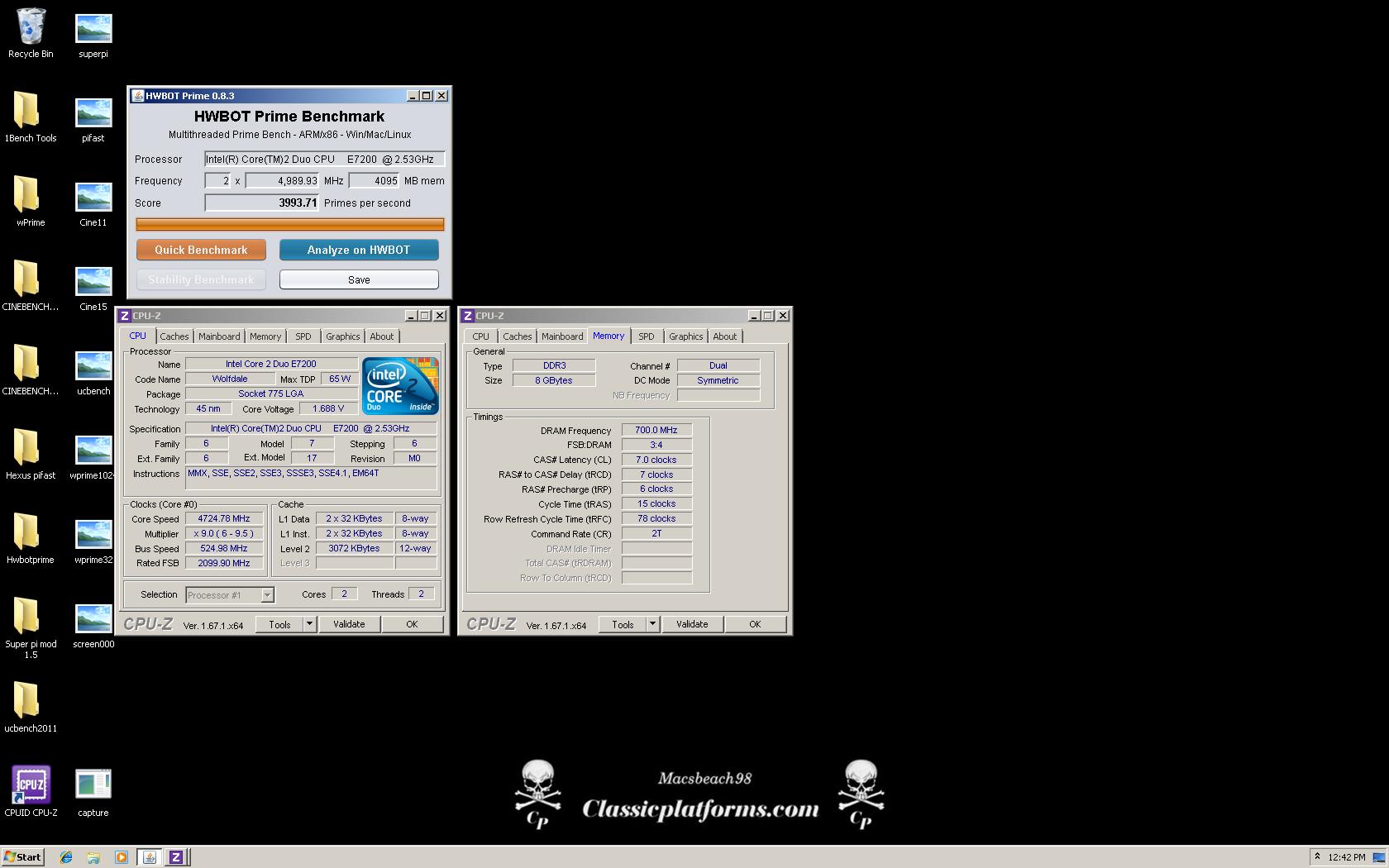Screen dimensions: 1389x868
Task: Switch to the HWBOT Prime Java taskbar button
Action: coord(150,857)
